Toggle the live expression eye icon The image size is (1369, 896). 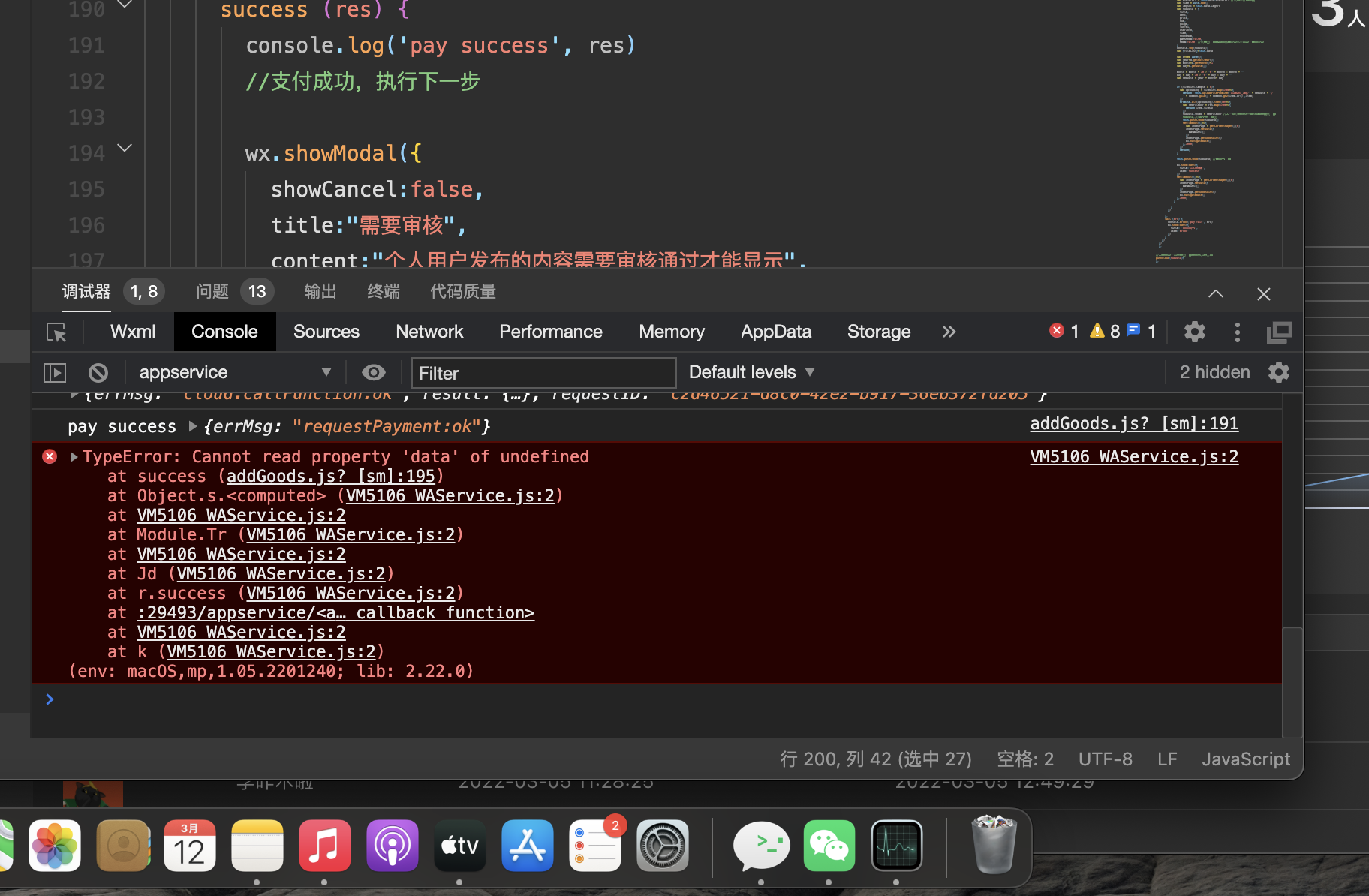(x=373, y=372)
